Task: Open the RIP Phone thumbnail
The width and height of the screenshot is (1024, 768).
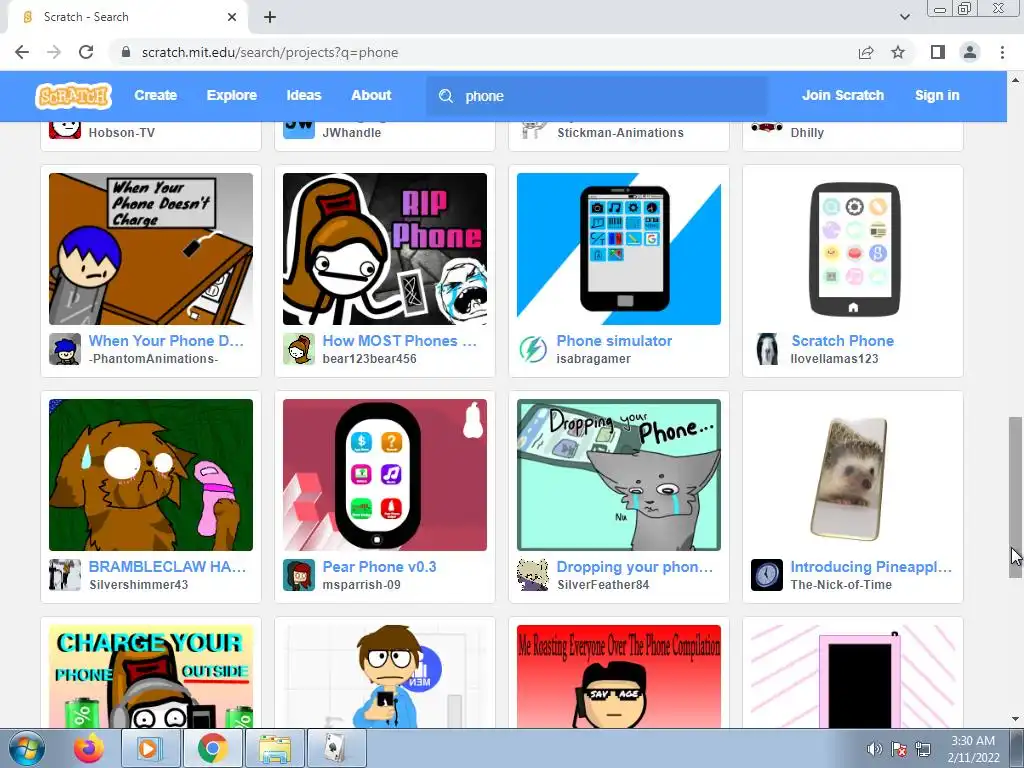Action: 385,249
